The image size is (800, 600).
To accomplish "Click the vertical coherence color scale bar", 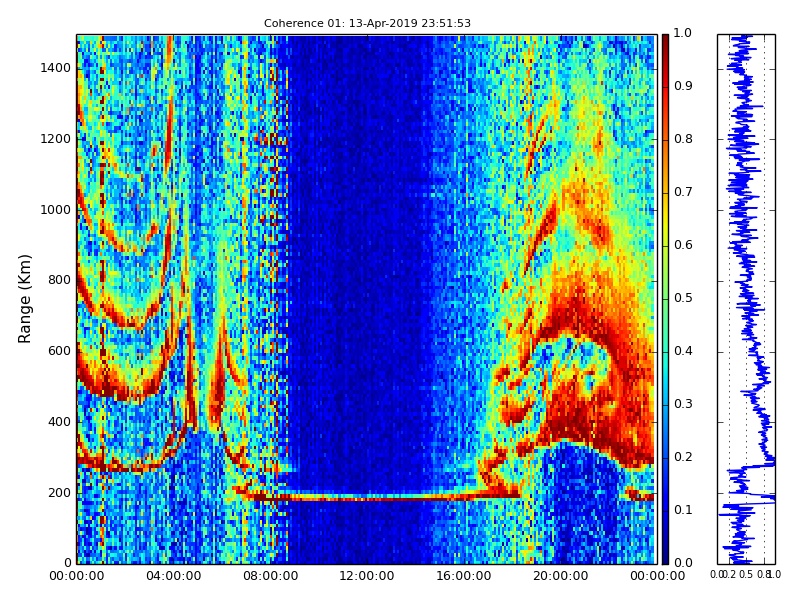I will pos(665,299).
